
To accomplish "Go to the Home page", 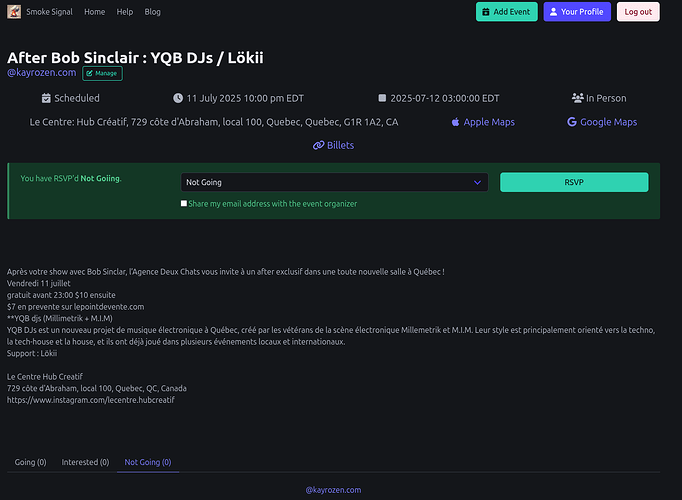I will (94, 12).
